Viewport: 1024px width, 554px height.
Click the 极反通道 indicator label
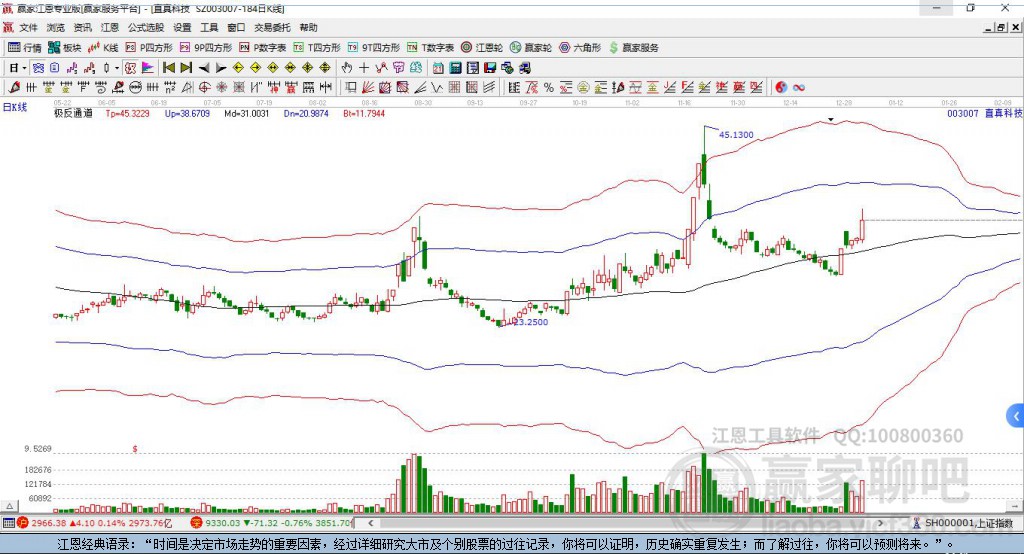tap(73, 113)
